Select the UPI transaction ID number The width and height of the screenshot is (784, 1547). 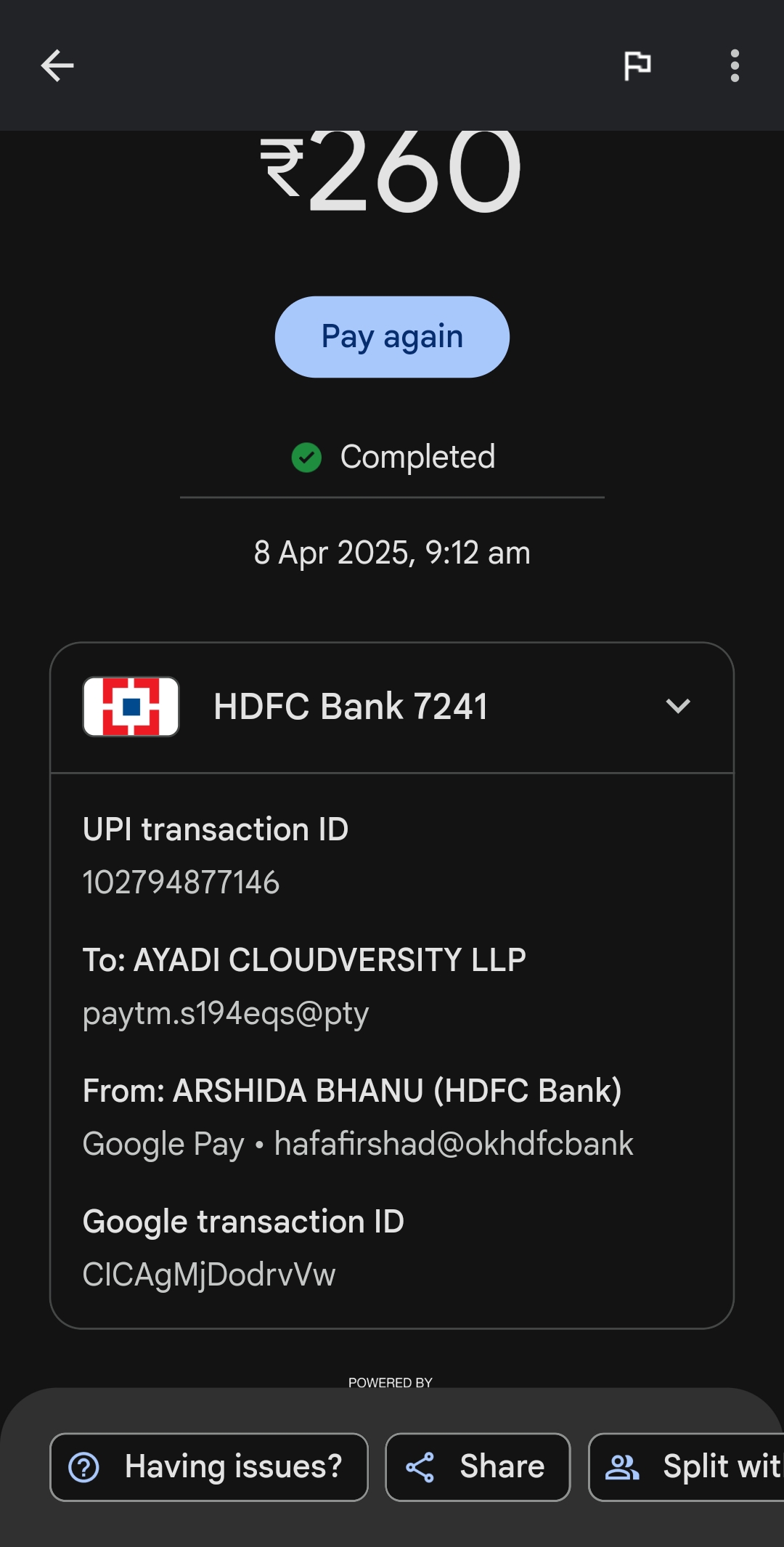181,882
